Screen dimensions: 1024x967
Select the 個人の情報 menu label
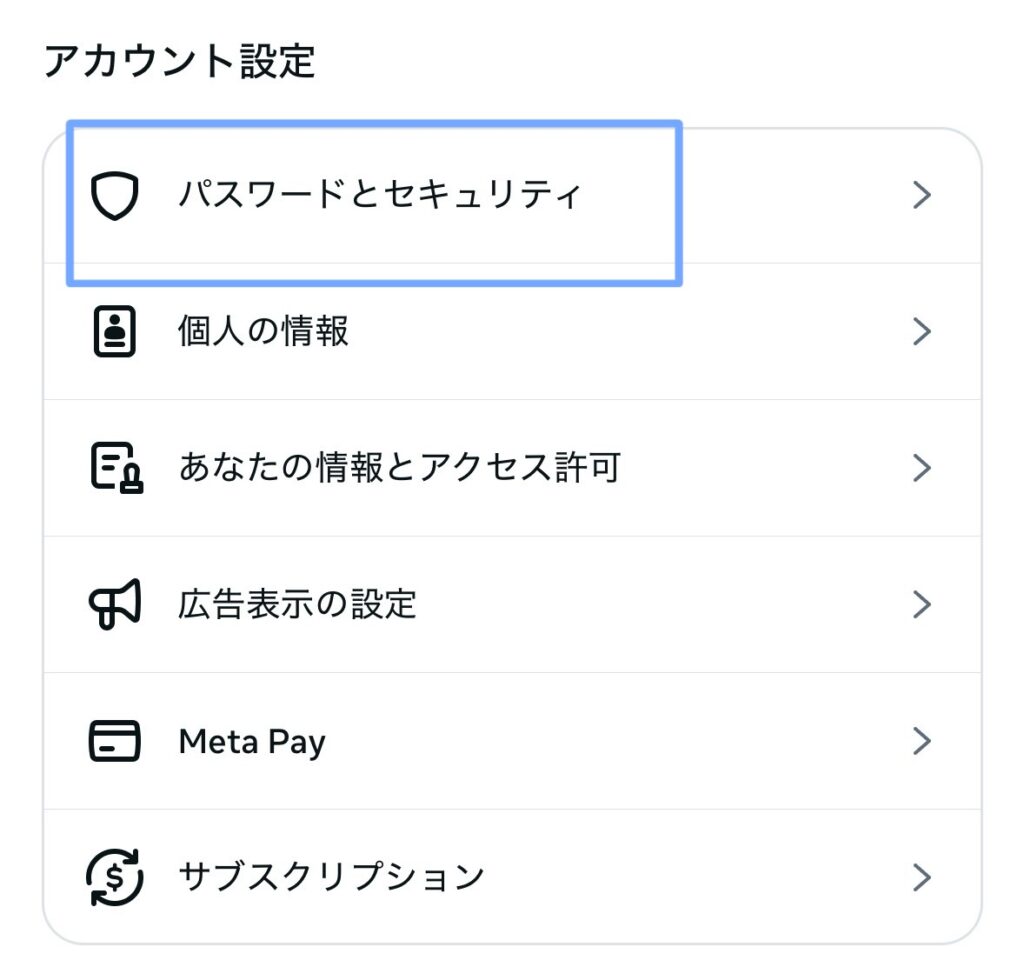(x=263, y=332)
